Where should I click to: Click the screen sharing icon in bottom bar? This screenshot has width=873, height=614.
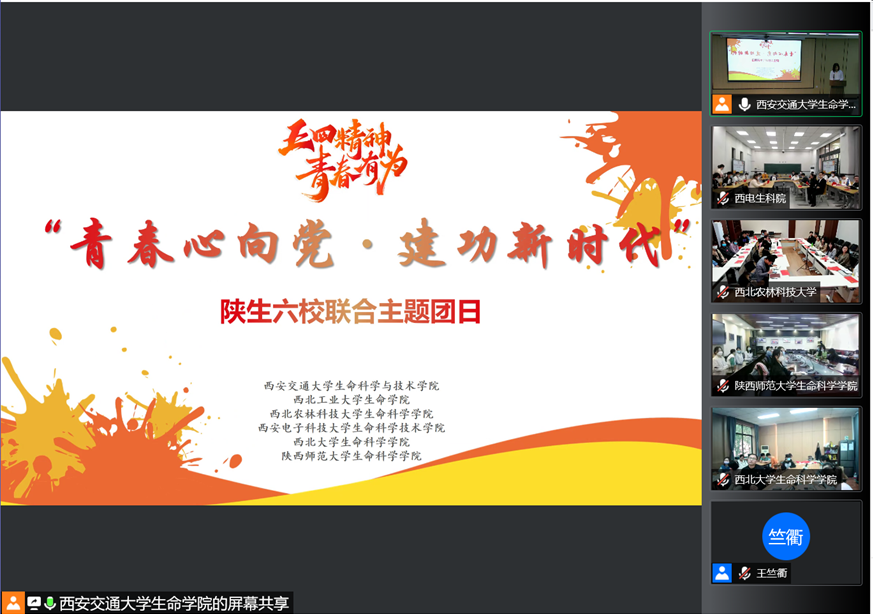click(x=34, y=603)
